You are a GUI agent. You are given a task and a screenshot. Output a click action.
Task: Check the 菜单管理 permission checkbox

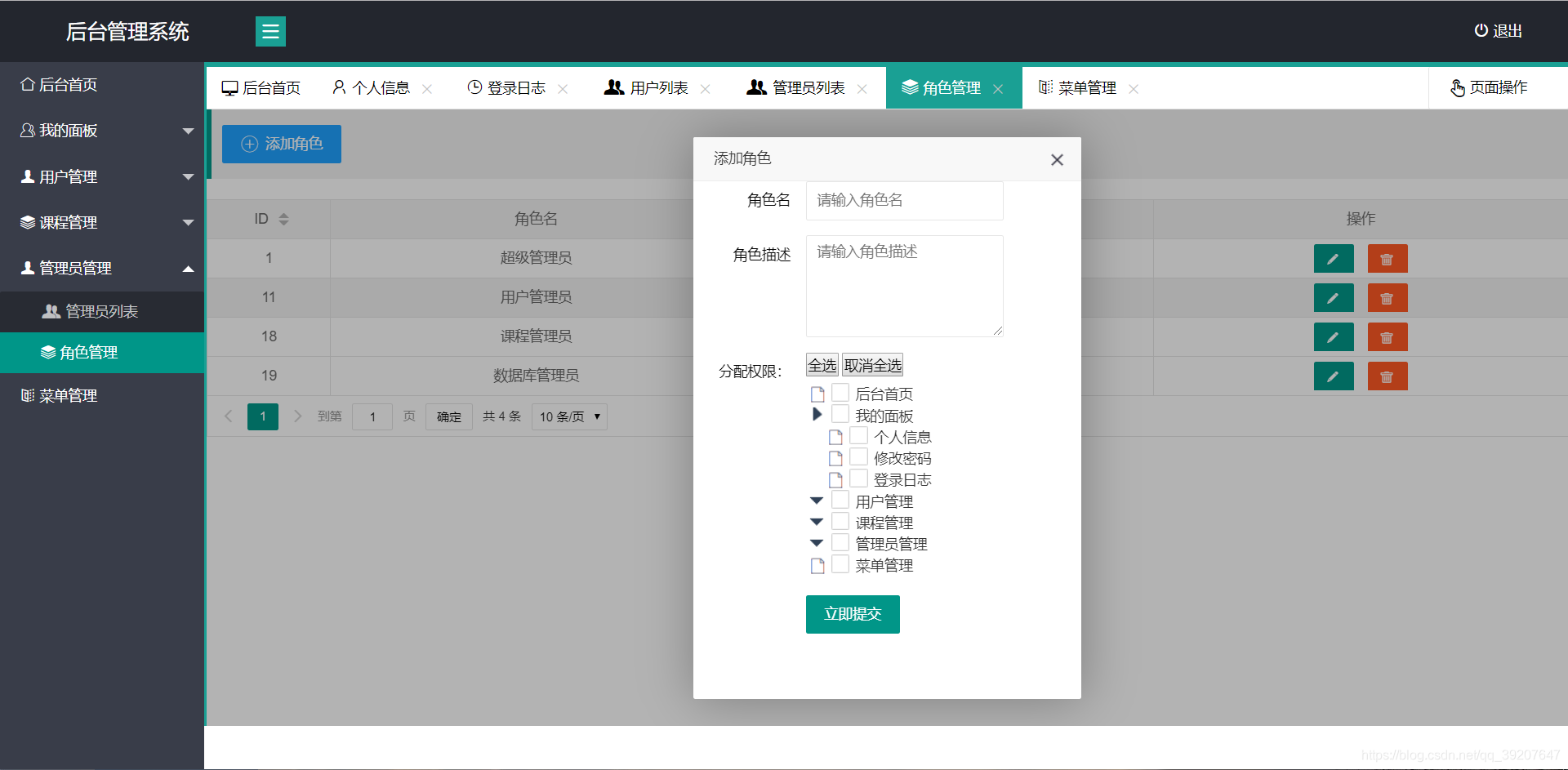click(x=840, y=563)
